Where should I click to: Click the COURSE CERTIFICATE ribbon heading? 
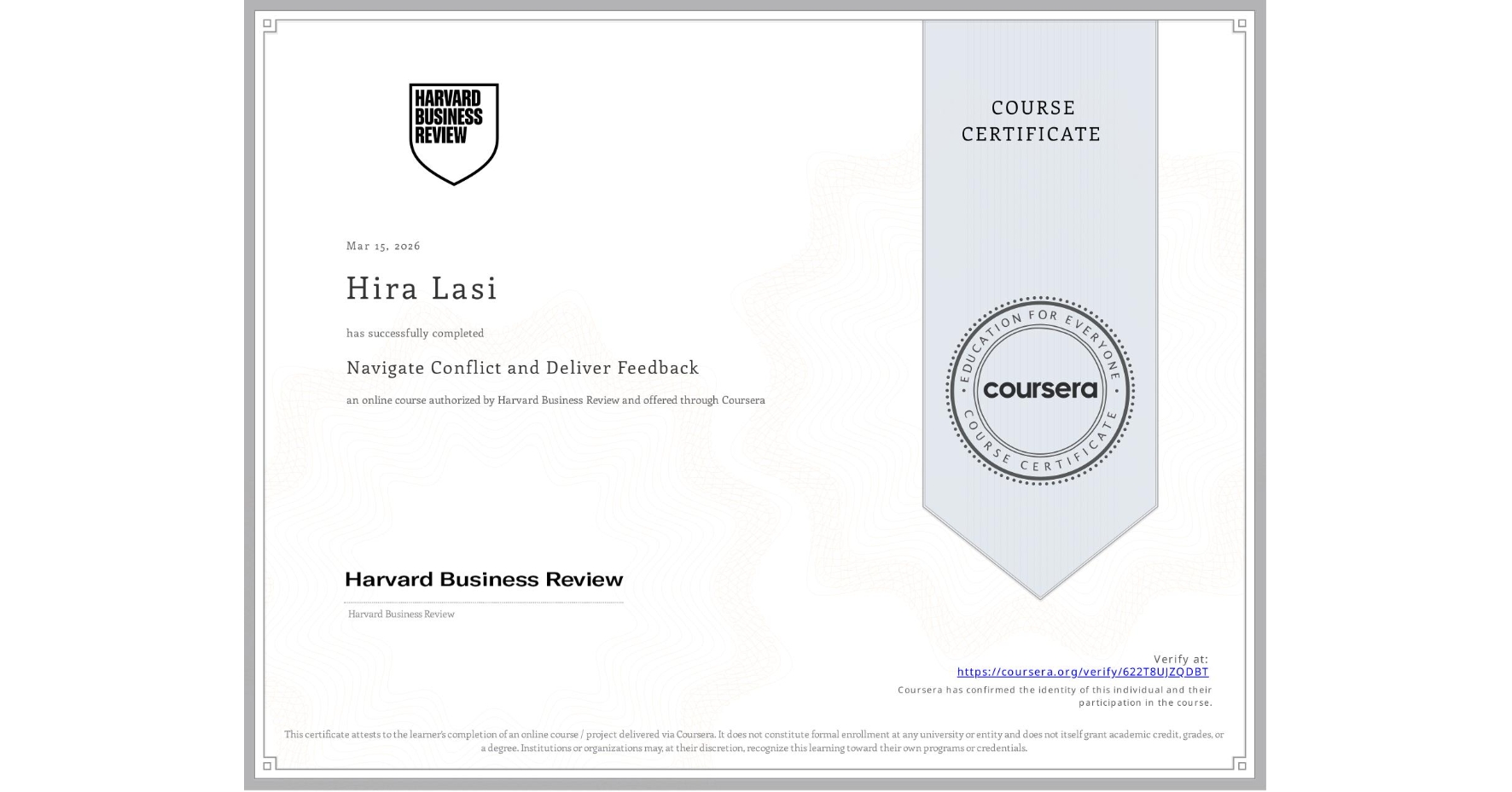[x=1032, y=120]
